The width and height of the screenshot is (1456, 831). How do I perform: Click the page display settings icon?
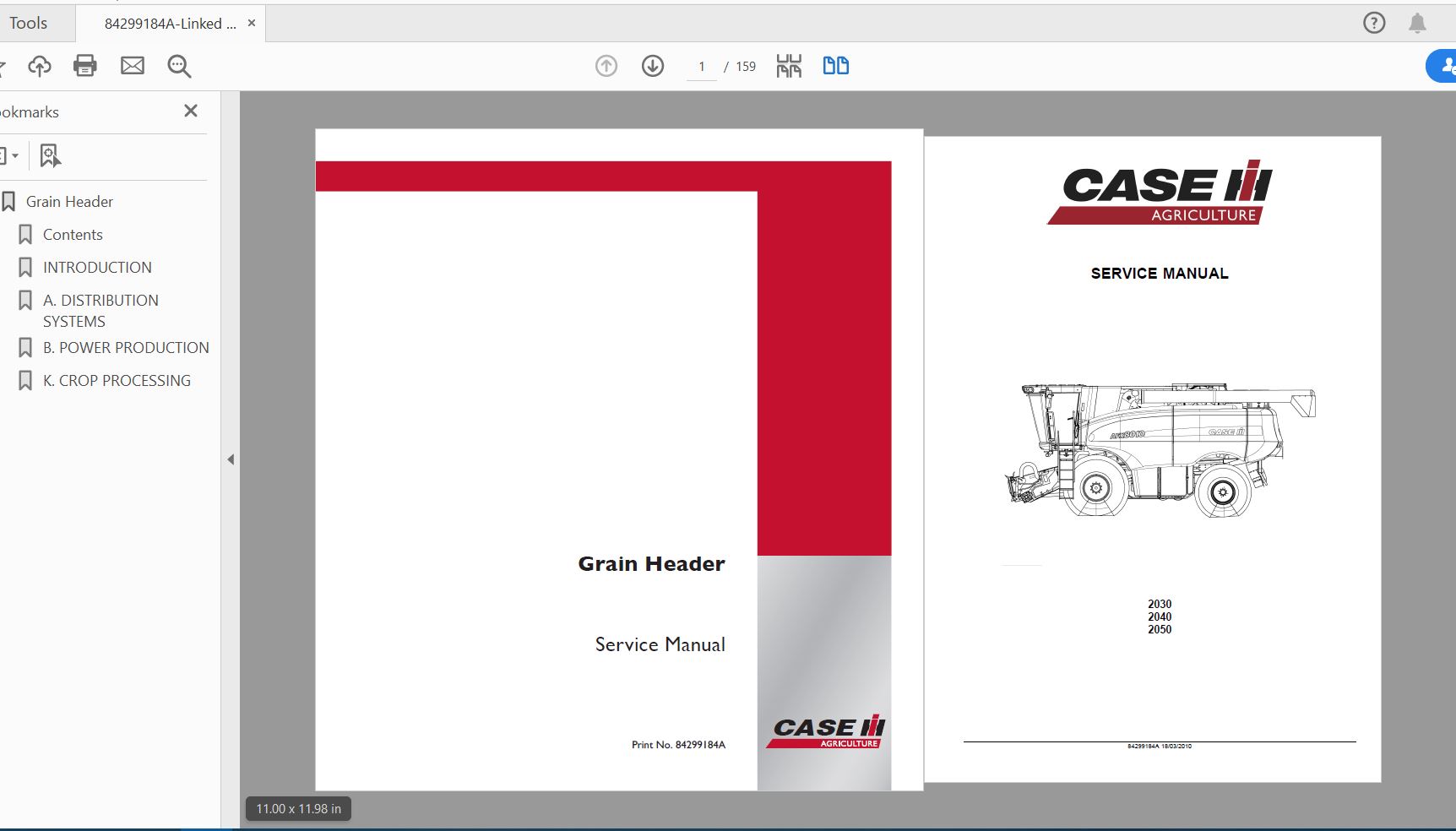pyautogui.click(x=788, y=65)
